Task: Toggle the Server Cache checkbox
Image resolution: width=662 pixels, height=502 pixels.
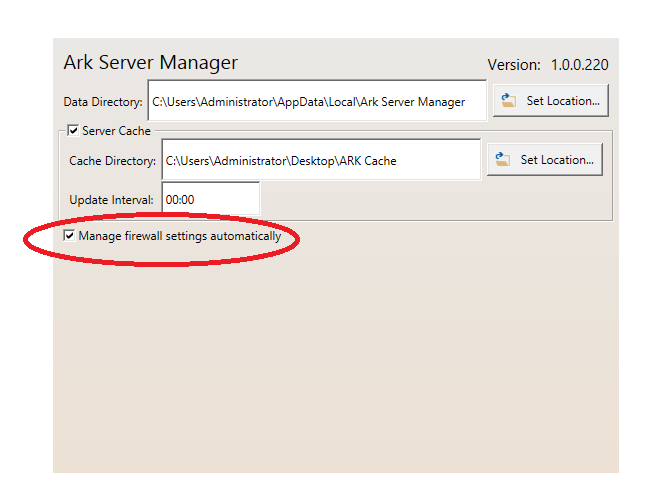Action: coord(73,130)
